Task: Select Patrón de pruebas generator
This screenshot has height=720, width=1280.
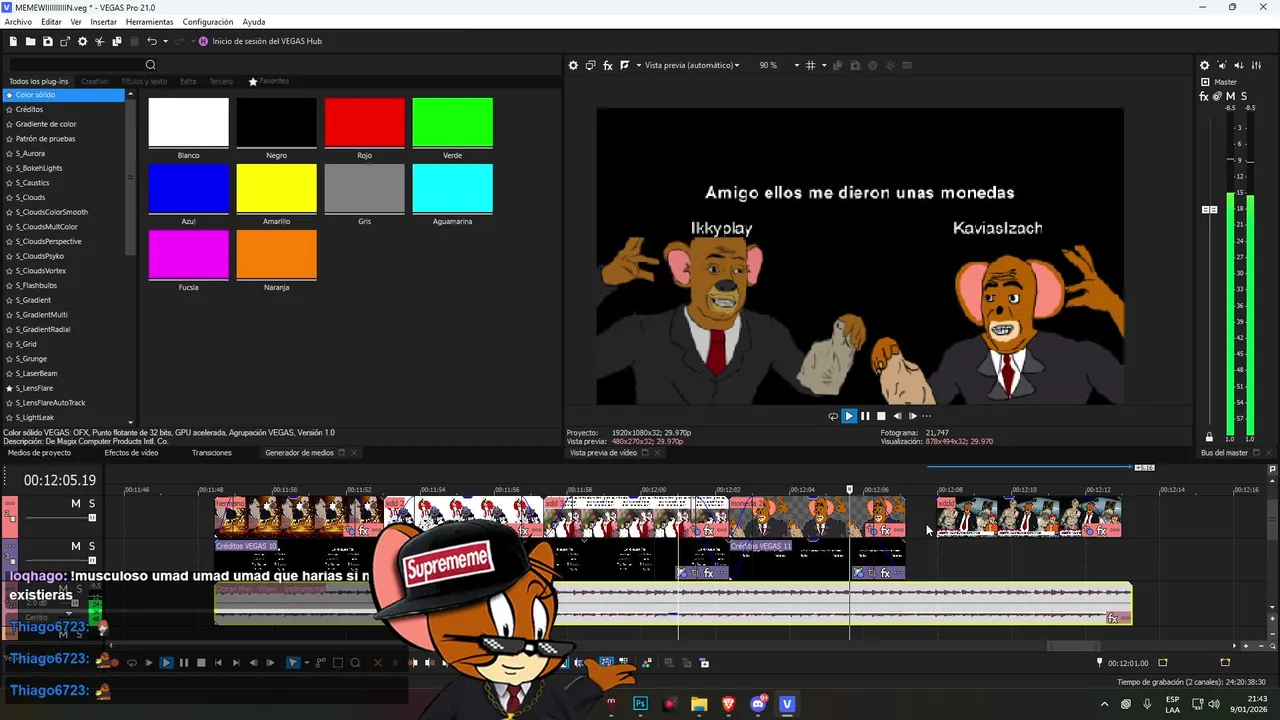Action: [45, 139]
